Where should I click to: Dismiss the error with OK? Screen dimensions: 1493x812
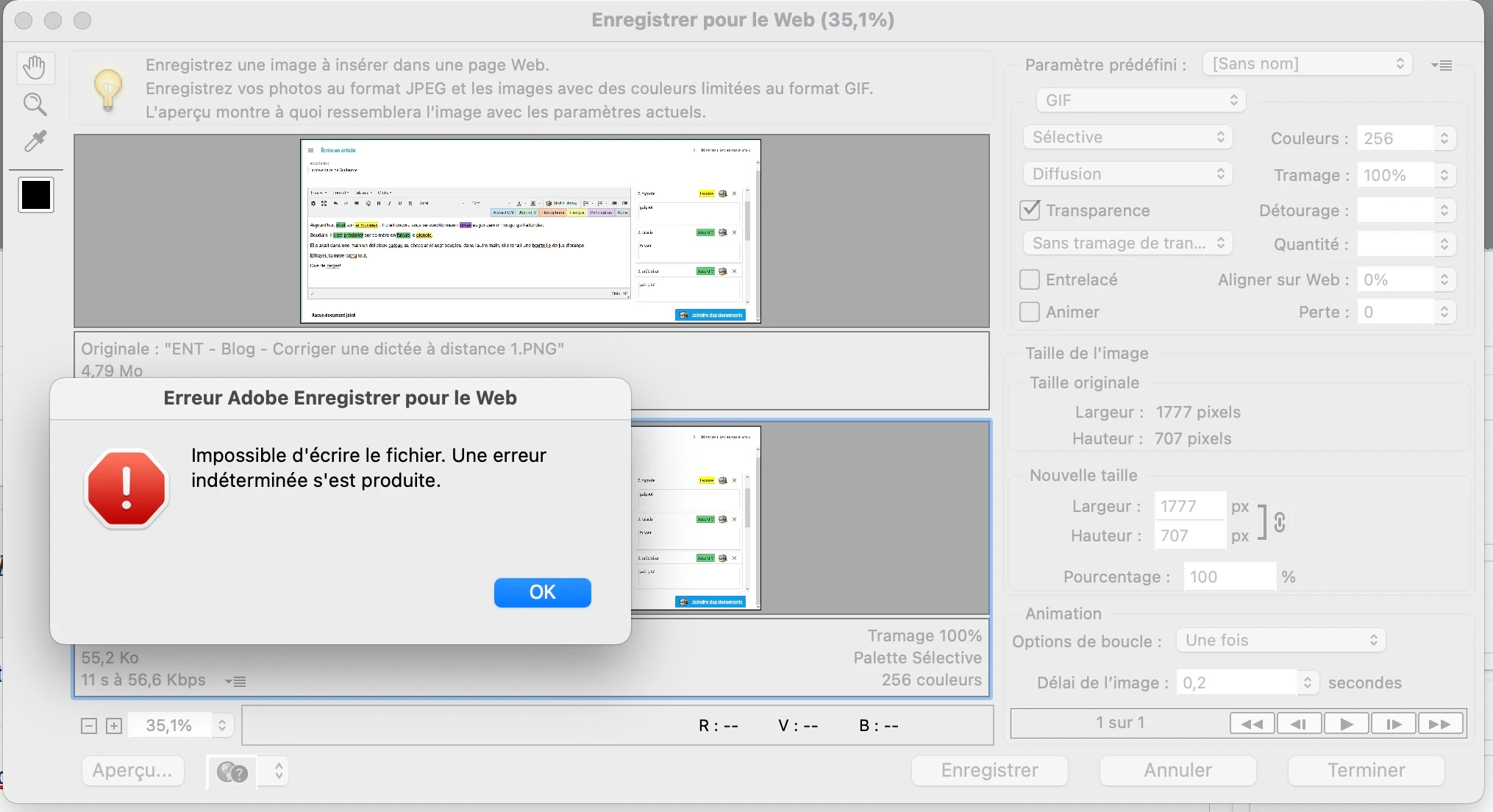coord(542,592)
